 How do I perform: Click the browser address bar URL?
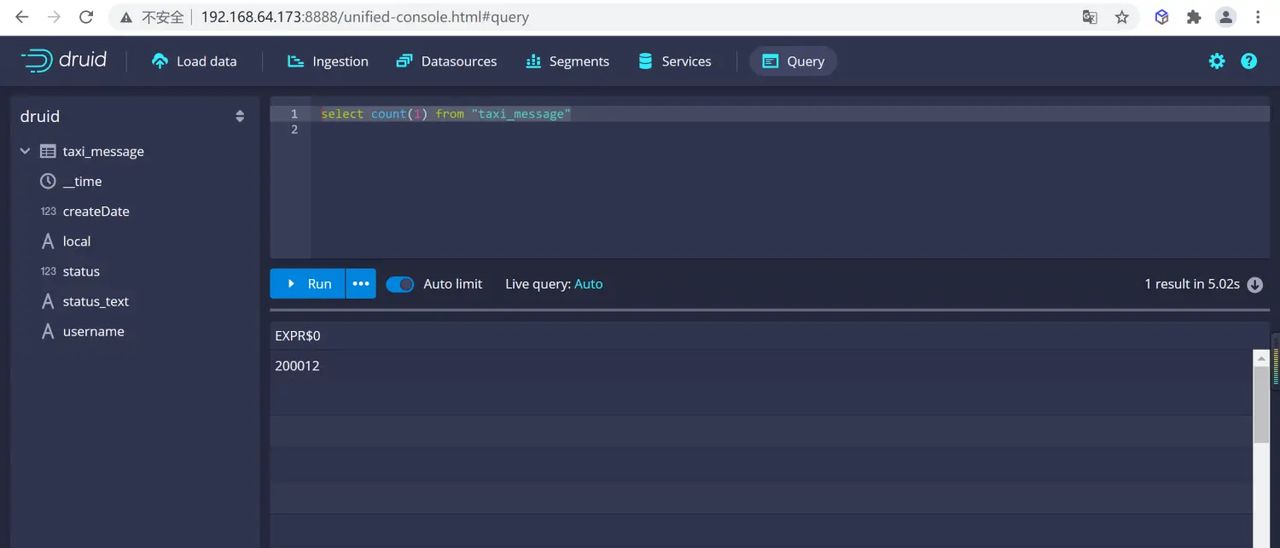click(x=365, y=17)
